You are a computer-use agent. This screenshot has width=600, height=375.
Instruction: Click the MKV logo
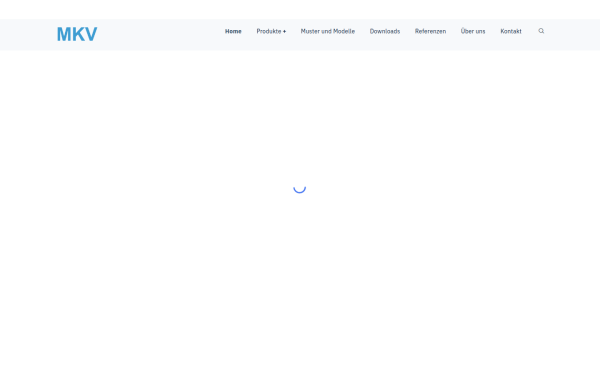click(77, 34)
